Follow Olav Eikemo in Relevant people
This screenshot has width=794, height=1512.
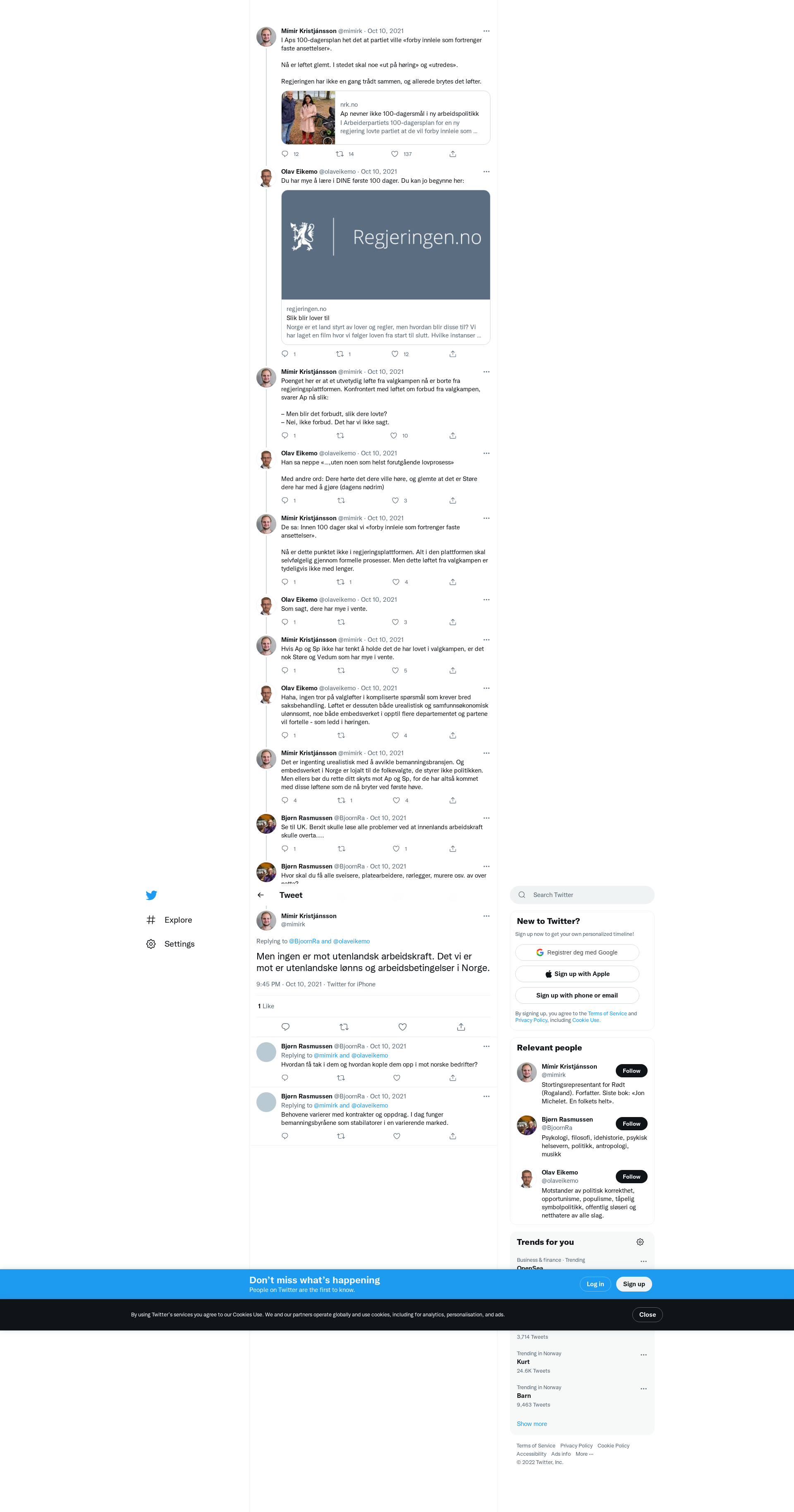coord(631,1176)
